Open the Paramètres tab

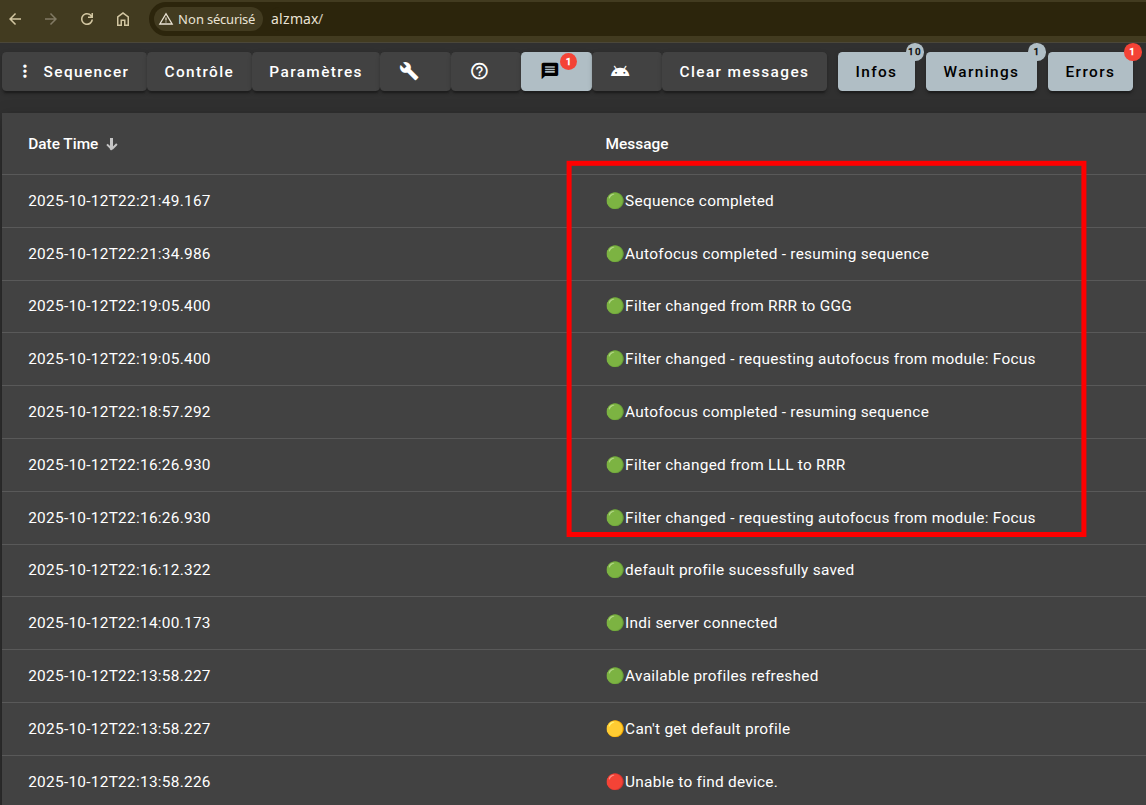(x=316, y=72)
